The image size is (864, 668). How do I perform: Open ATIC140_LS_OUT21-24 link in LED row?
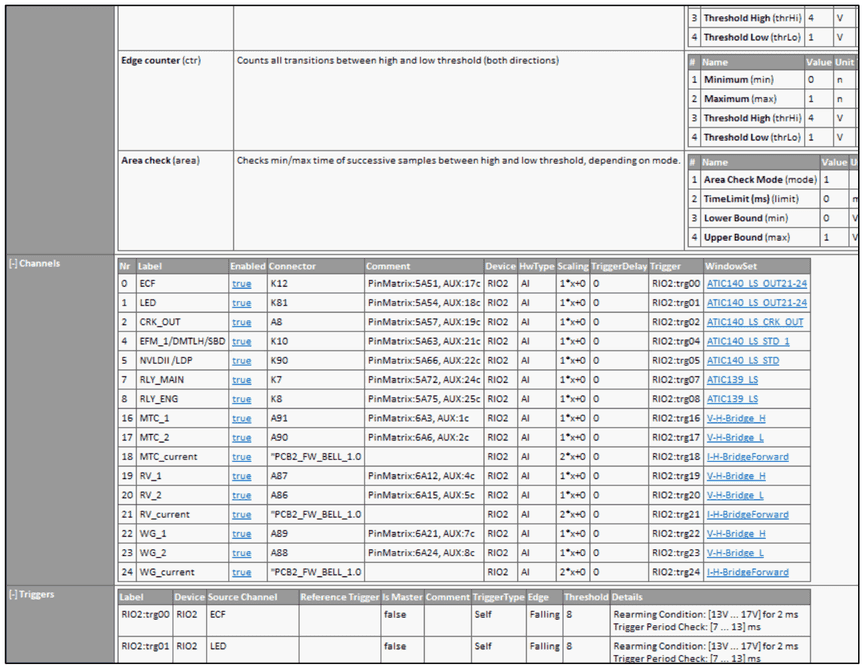click(757, 303)
